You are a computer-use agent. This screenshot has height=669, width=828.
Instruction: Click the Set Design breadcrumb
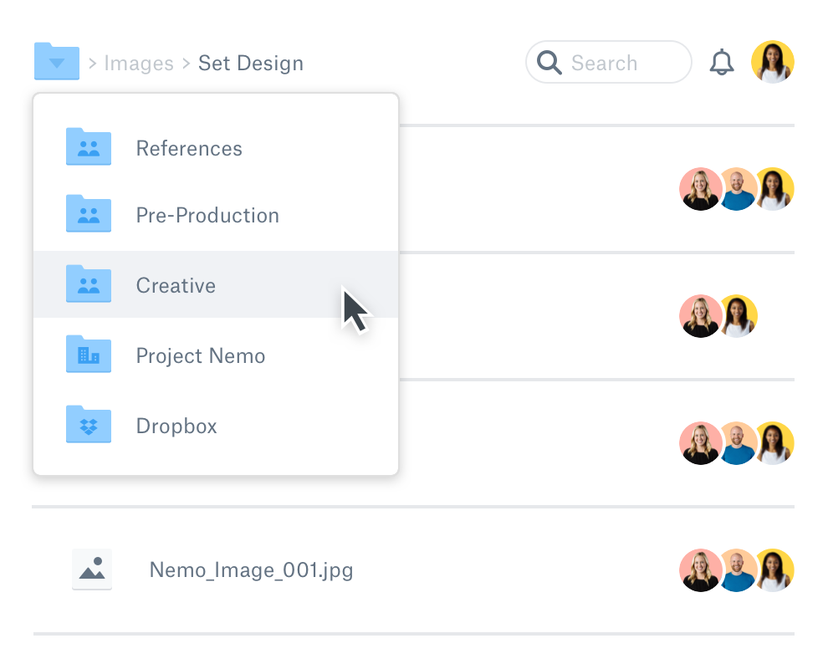(250, 63)
